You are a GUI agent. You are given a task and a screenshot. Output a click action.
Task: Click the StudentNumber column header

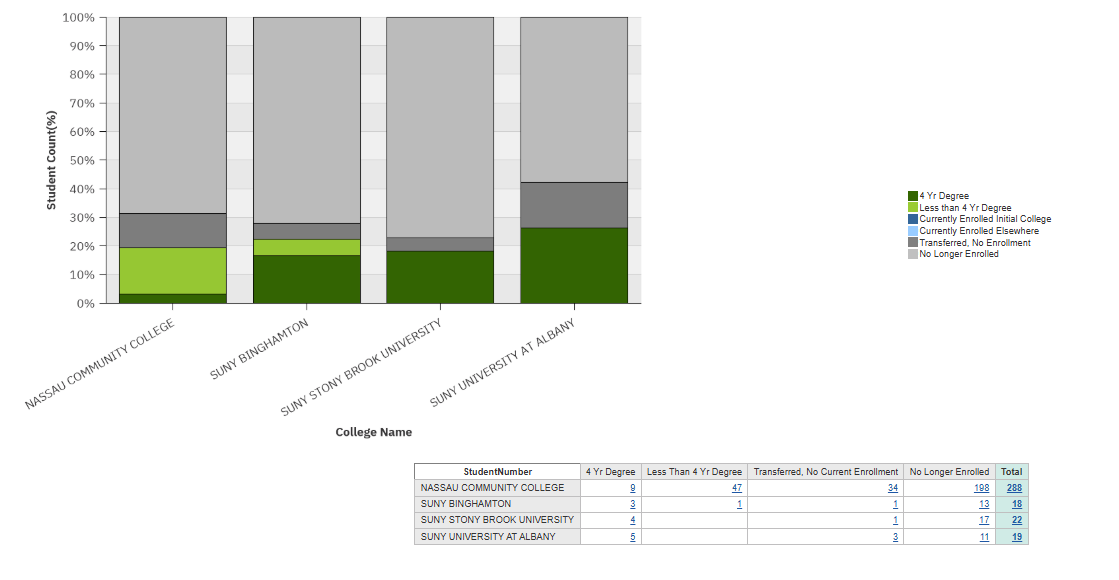[497, 472]
